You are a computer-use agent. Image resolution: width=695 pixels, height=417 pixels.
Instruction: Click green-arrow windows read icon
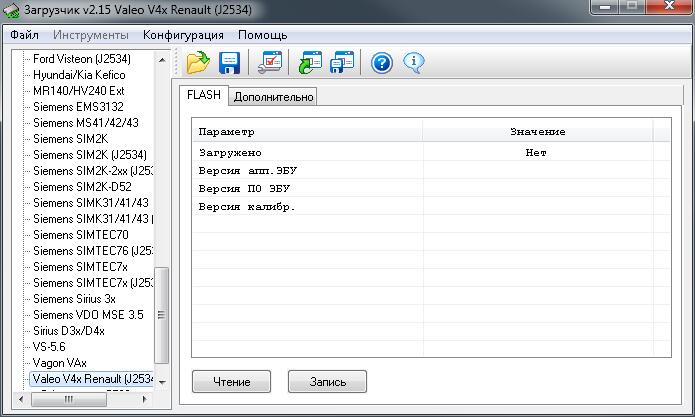(x=310, y=62)
